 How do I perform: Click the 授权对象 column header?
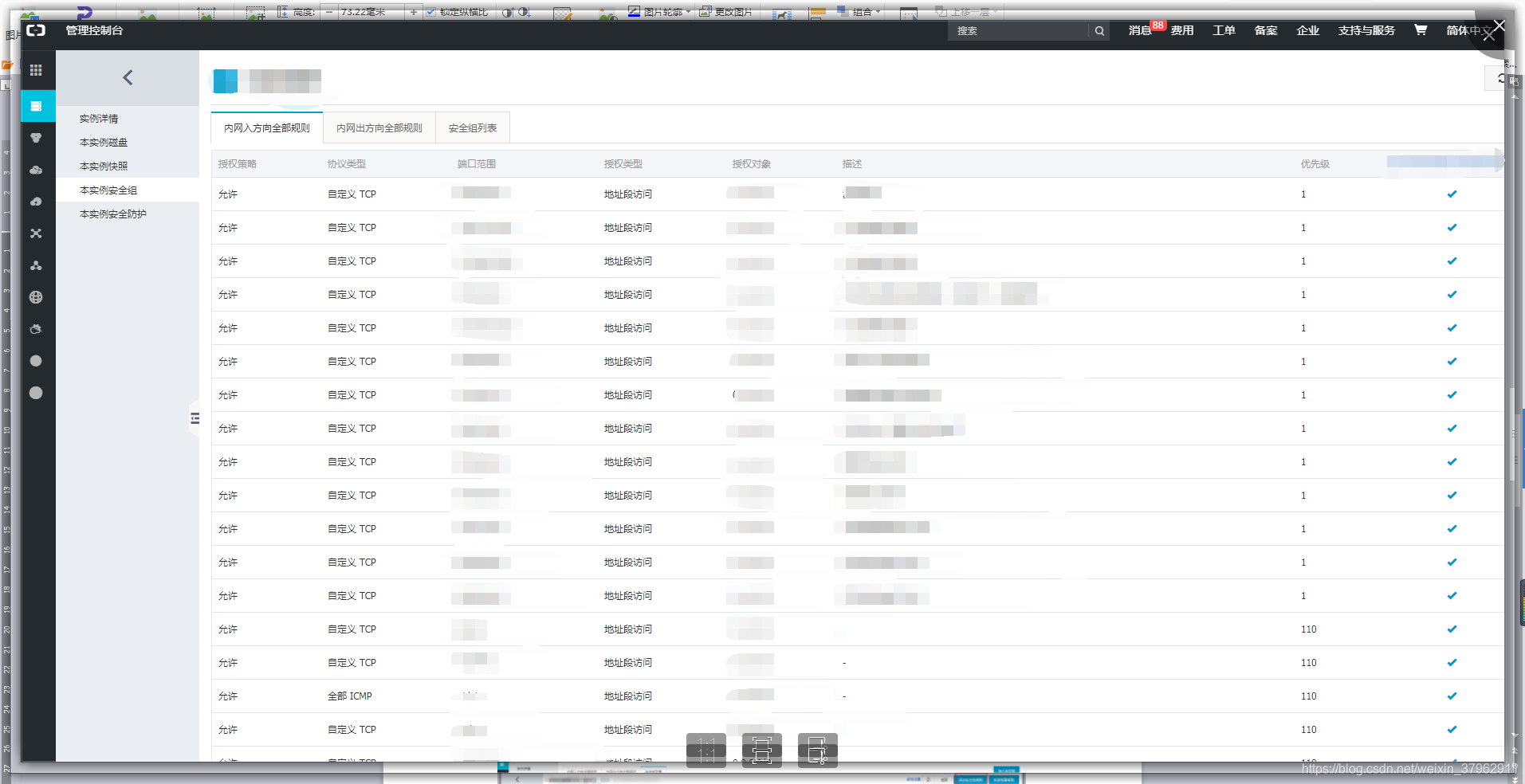[752, 164]
